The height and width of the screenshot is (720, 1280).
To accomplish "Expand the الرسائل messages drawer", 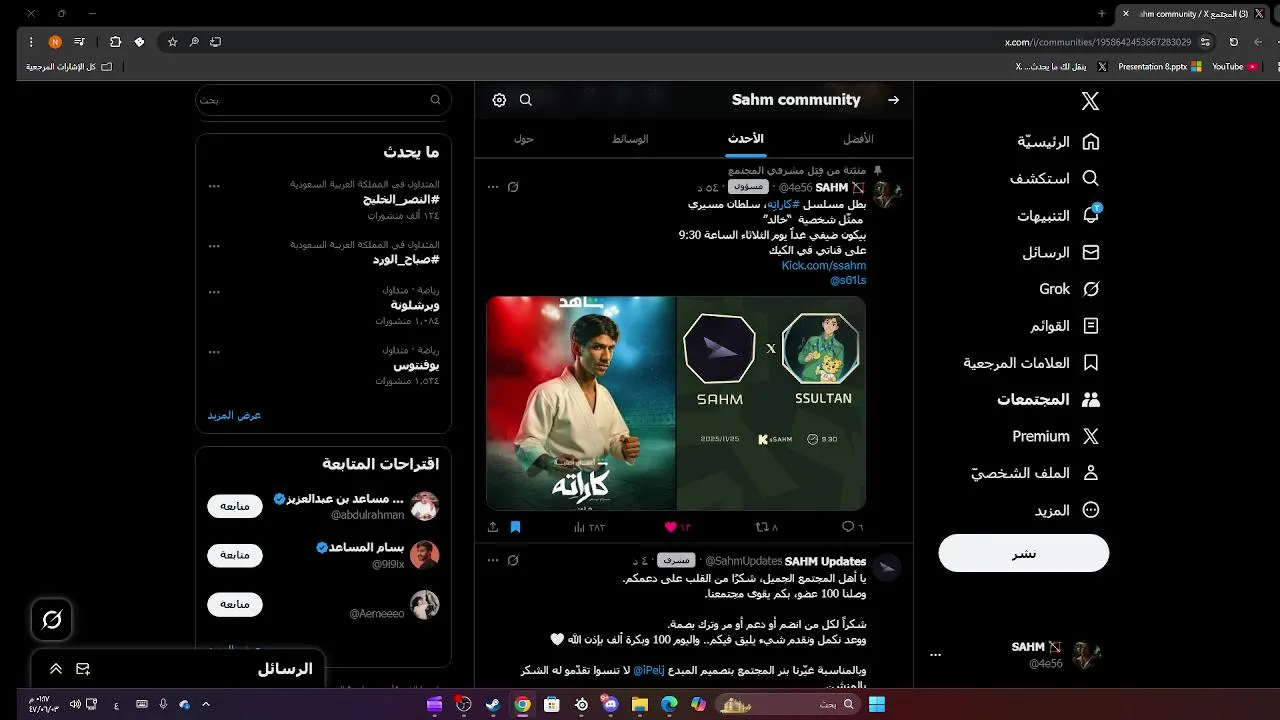I will tap(56, 669).
